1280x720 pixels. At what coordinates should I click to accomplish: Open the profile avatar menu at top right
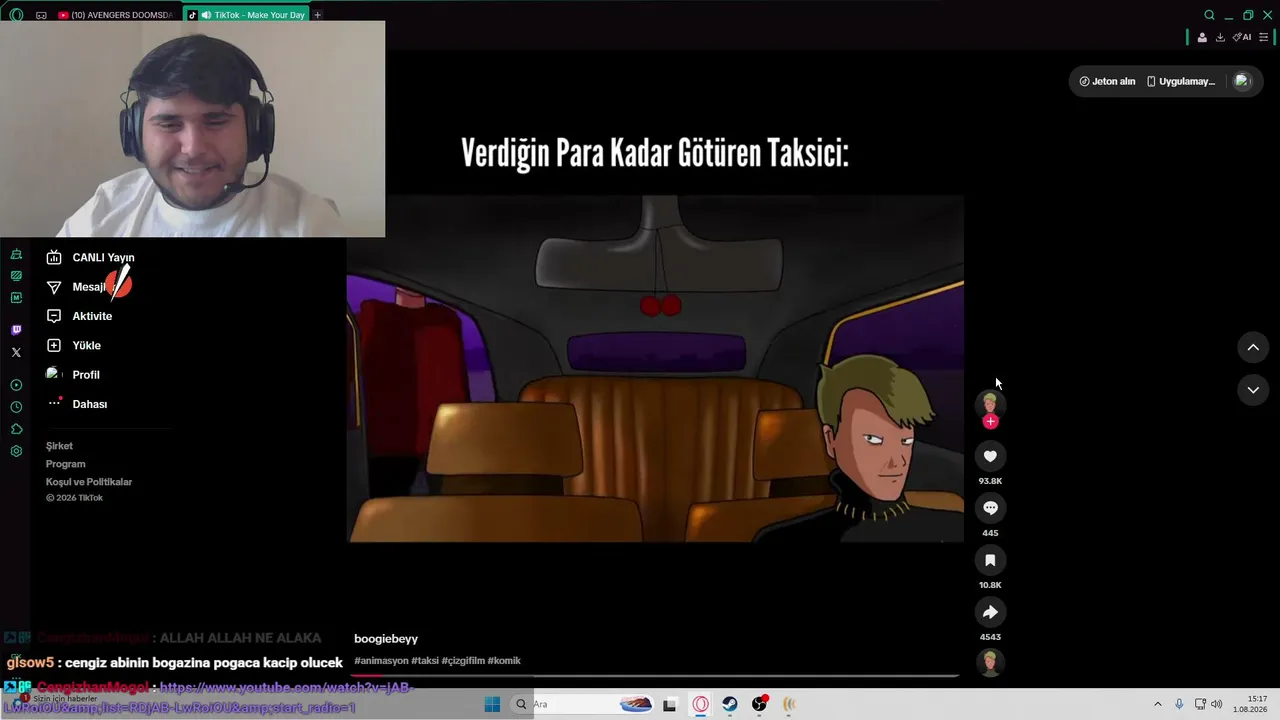(1242, 81)
